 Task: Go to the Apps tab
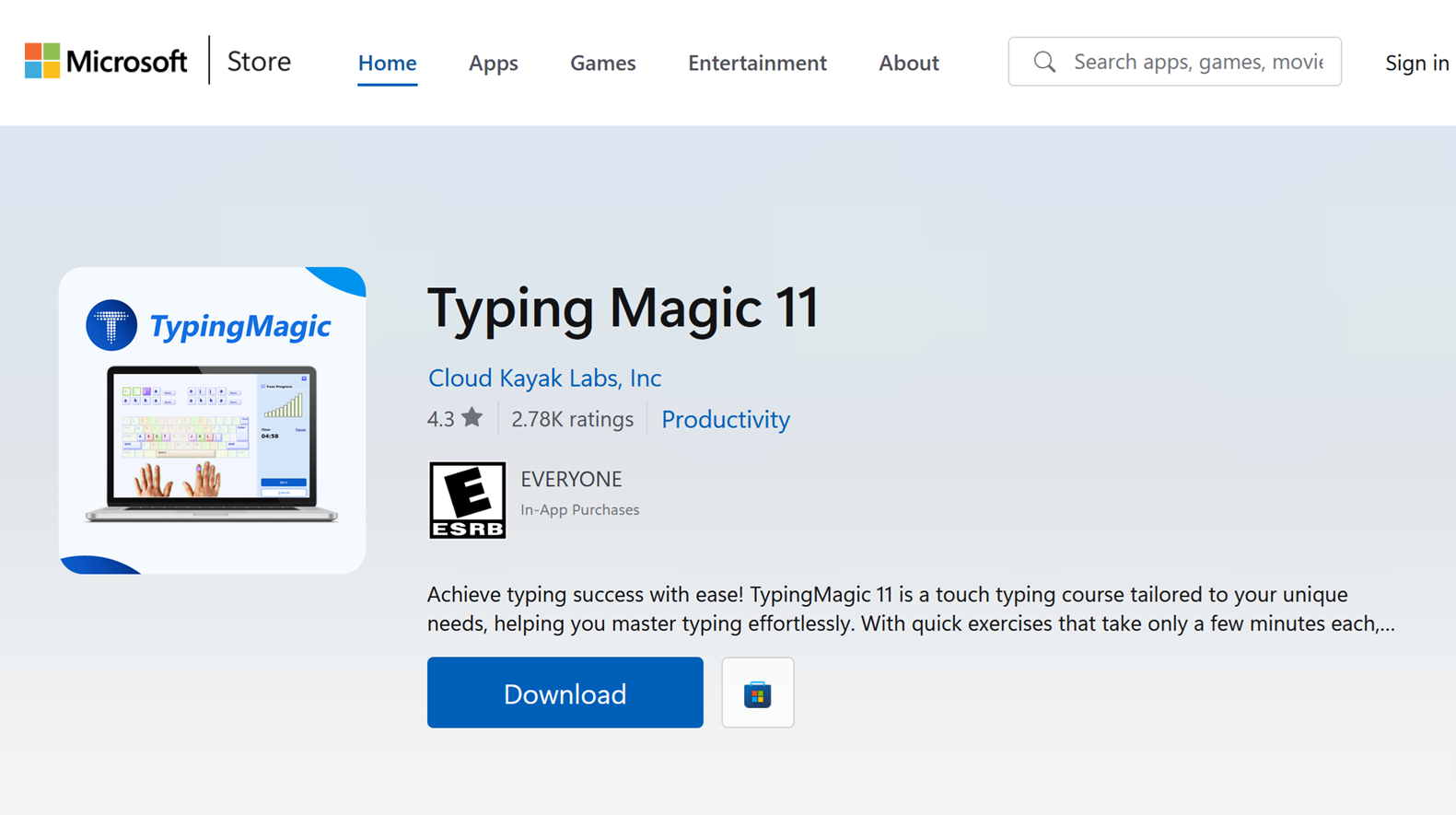[493, 63]
